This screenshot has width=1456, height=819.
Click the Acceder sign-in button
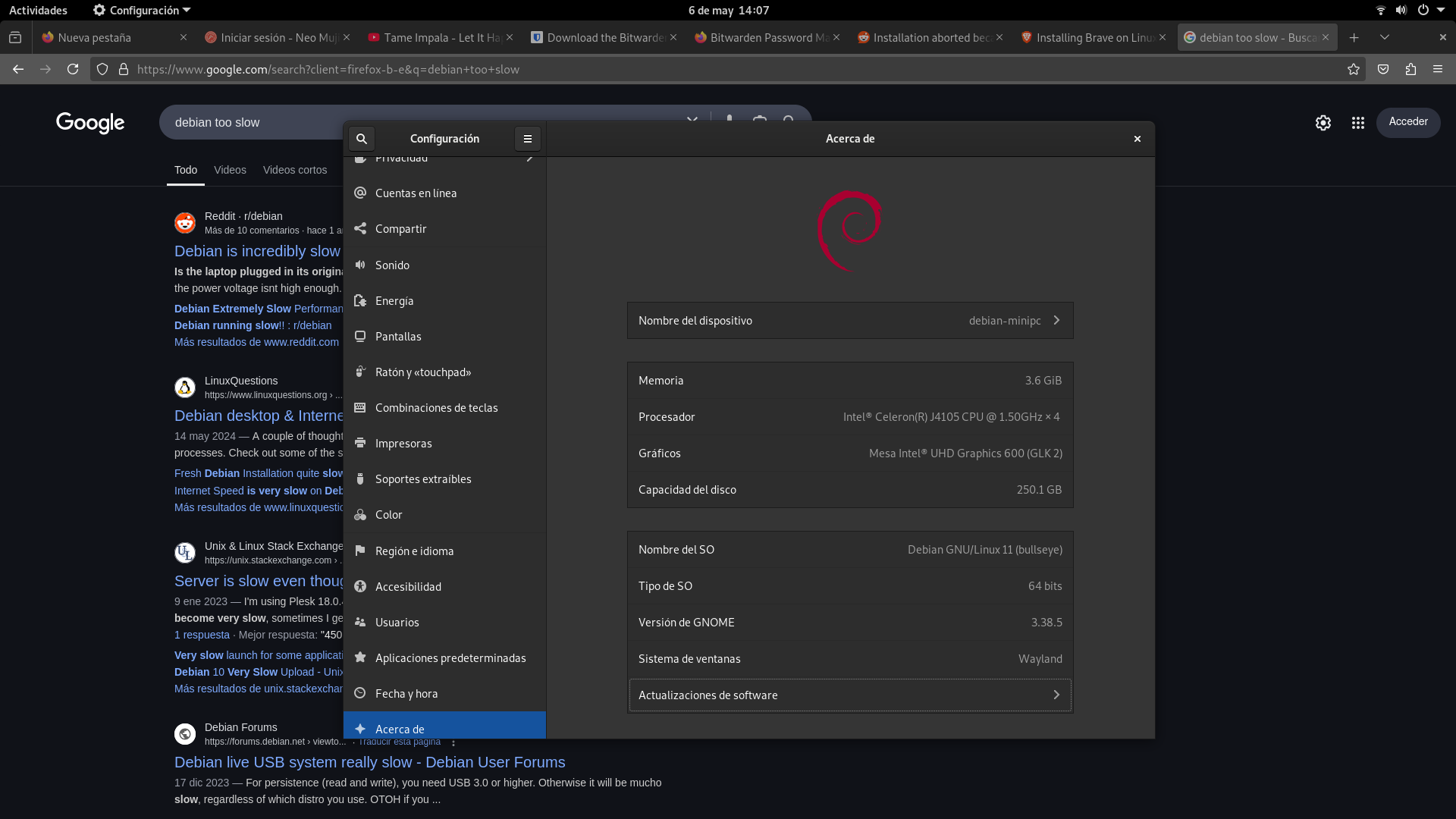(1408, 122)
